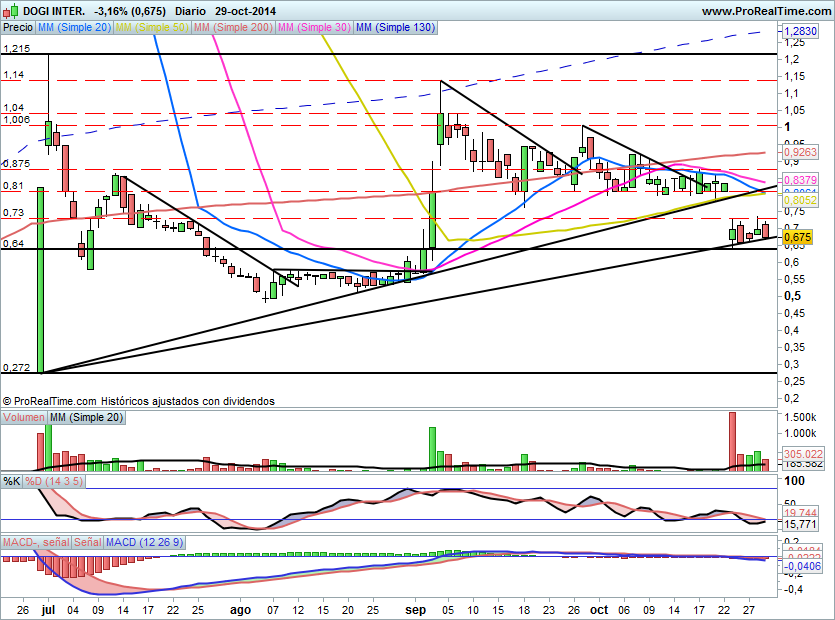835x620 pixels.
Task: Click the Volumen panel label
Action: (24, 417)
